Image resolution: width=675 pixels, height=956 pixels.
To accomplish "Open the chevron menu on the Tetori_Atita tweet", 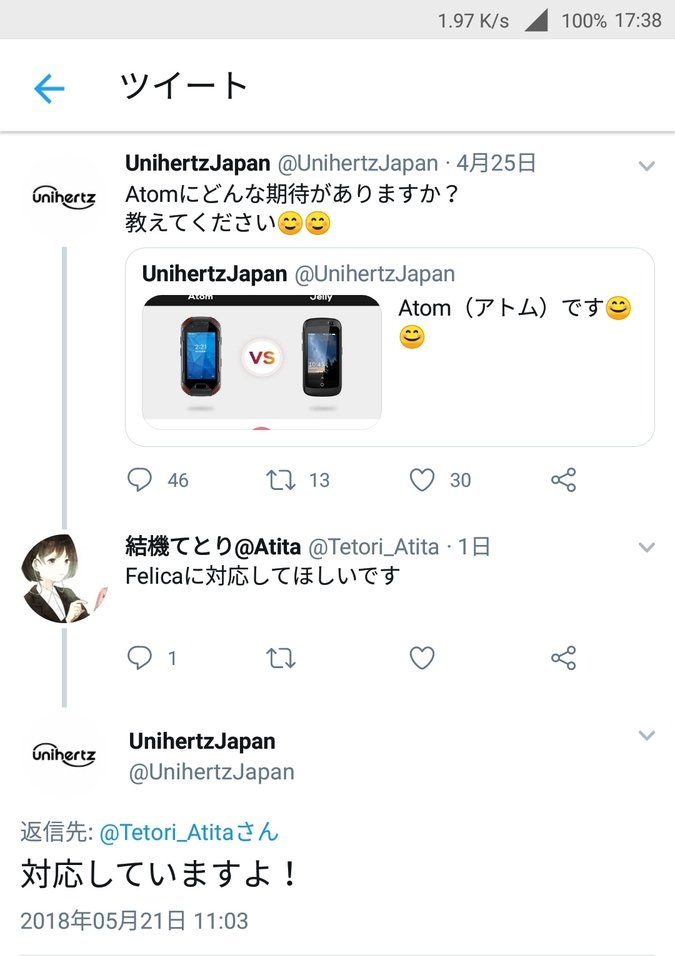I will point(646,547).
